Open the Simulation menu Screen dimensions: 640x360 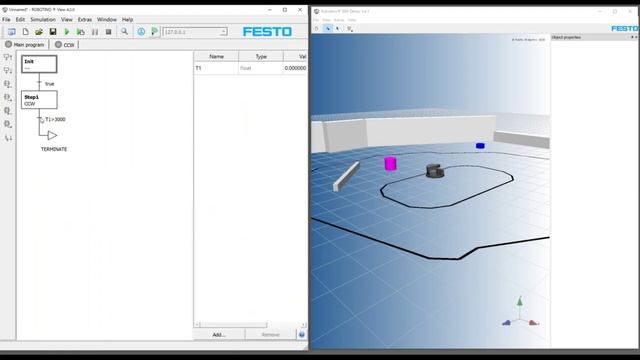coord(43,20)
